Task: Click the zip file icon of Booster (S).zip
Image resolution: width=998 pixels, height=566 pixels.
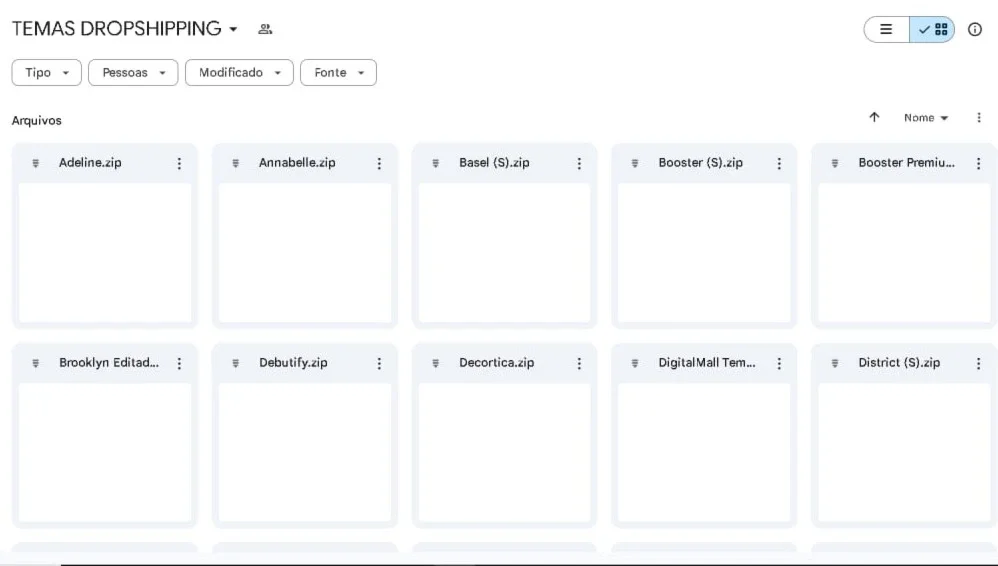Action: [635, 164]
